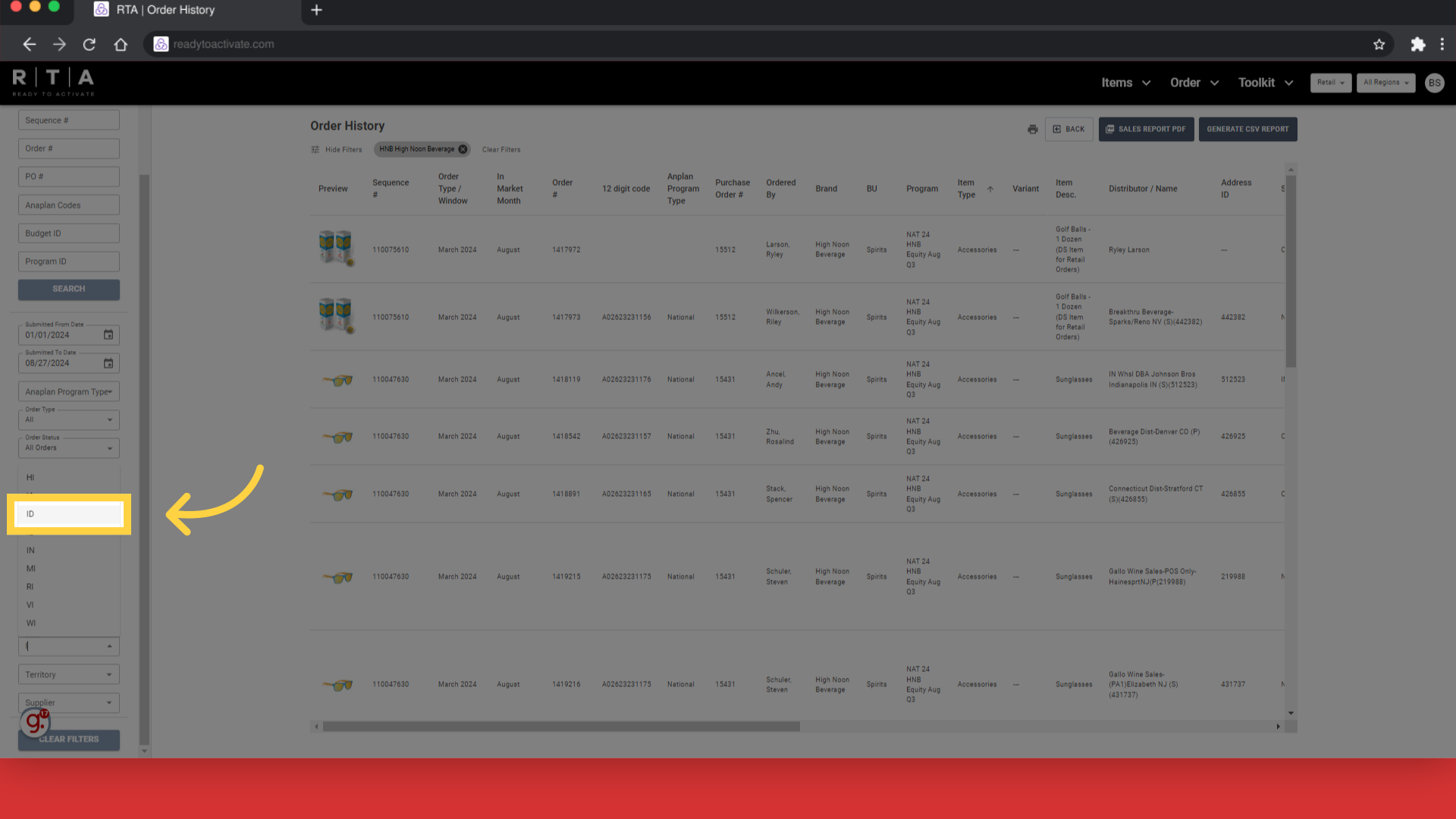Open new browser tab plus icon
Viewport: 1456px width, 819px height.
pos(317,10)
